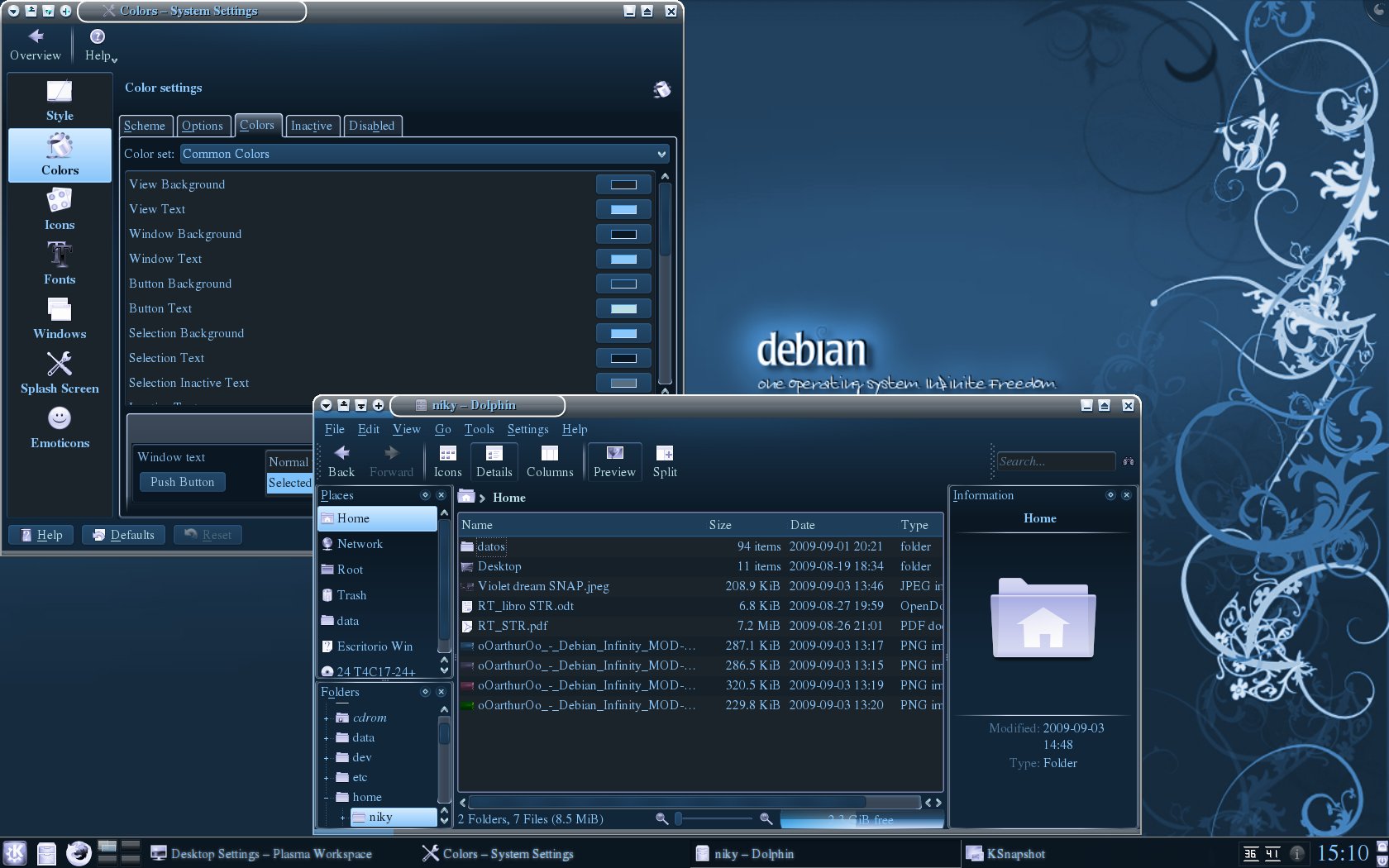Open the Fonts settings in sidebar
This screenshot has height=868, width=1389.
click(x=60, y=264)
